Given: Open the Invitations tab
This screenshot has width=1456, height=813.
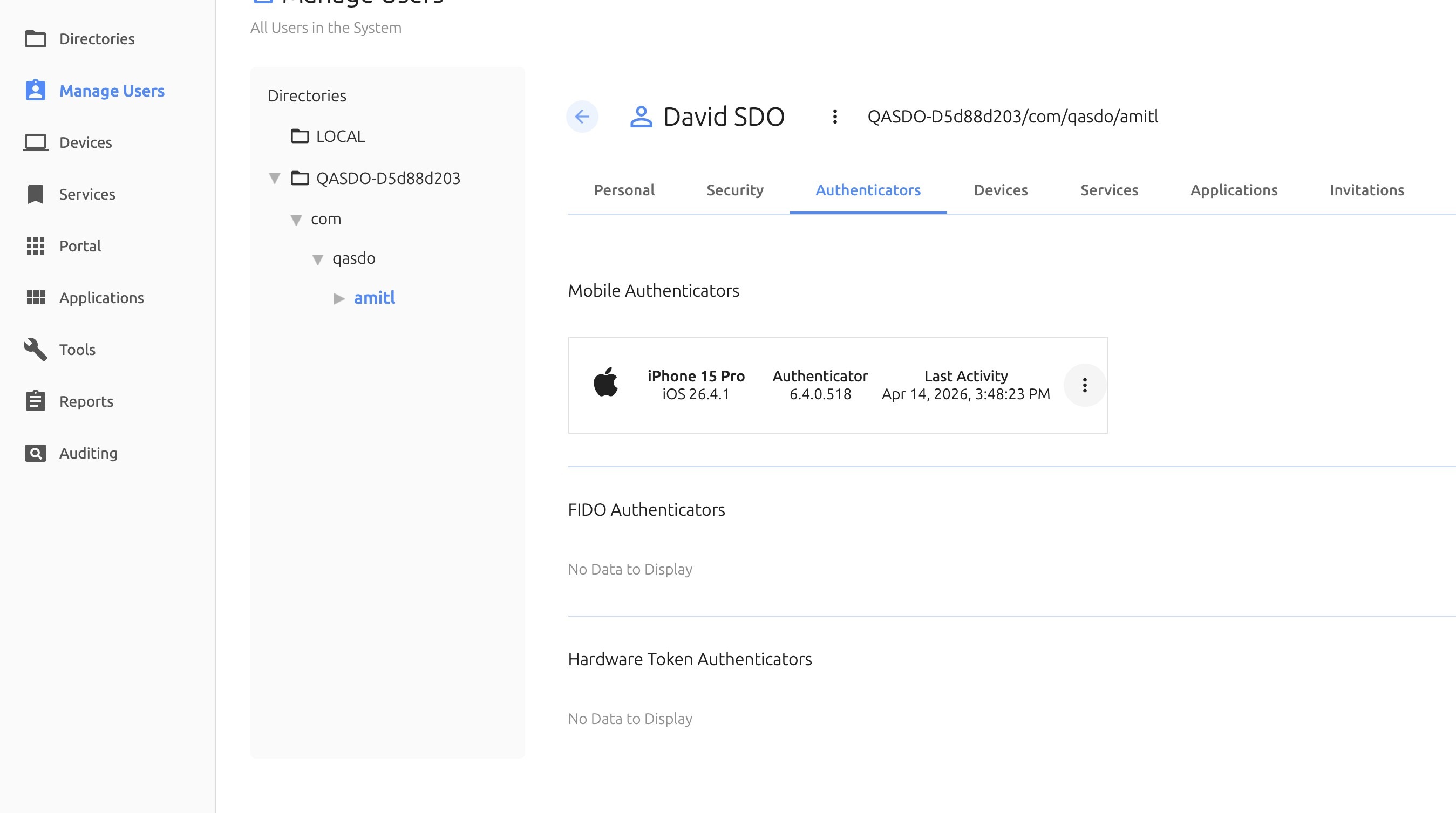Looking at the screenshot, I should (x=1366, y=190).
